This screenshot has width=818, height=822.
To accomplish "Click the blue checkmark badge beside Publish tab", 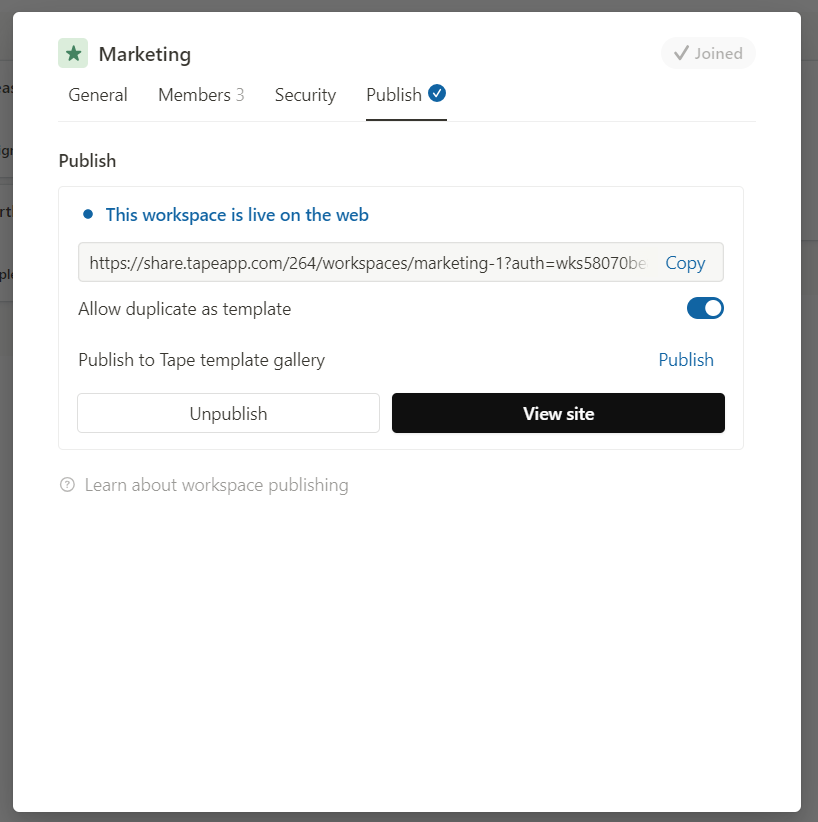I will [437, 93].
